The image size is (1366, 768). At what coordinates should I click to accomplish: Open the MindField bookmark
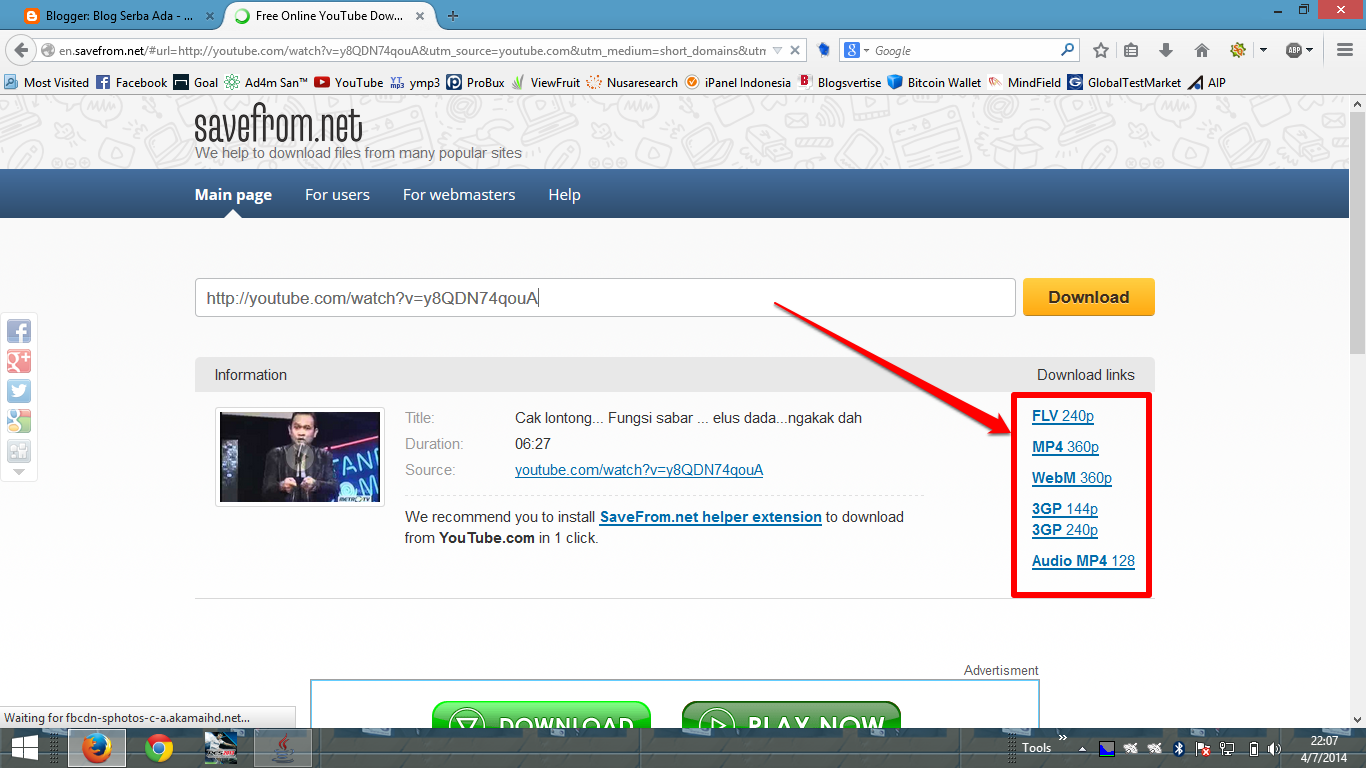click(x=1024, y=83)
